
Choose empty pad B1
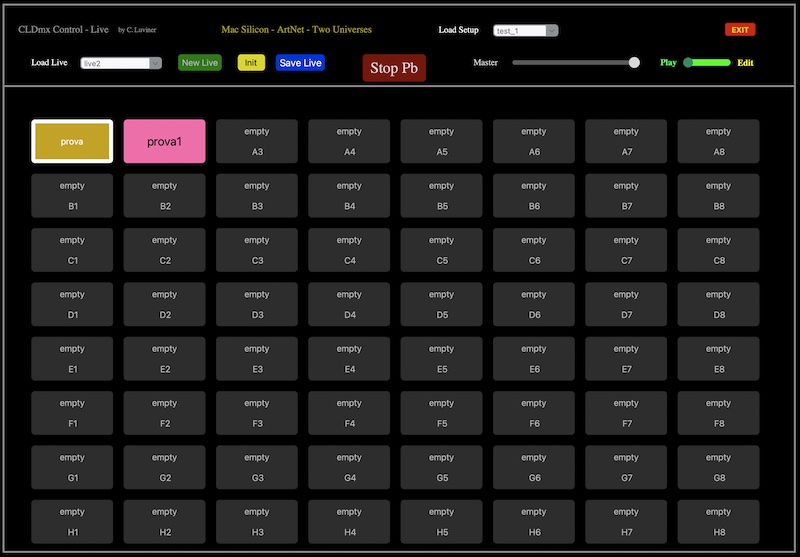pos(72,196)
